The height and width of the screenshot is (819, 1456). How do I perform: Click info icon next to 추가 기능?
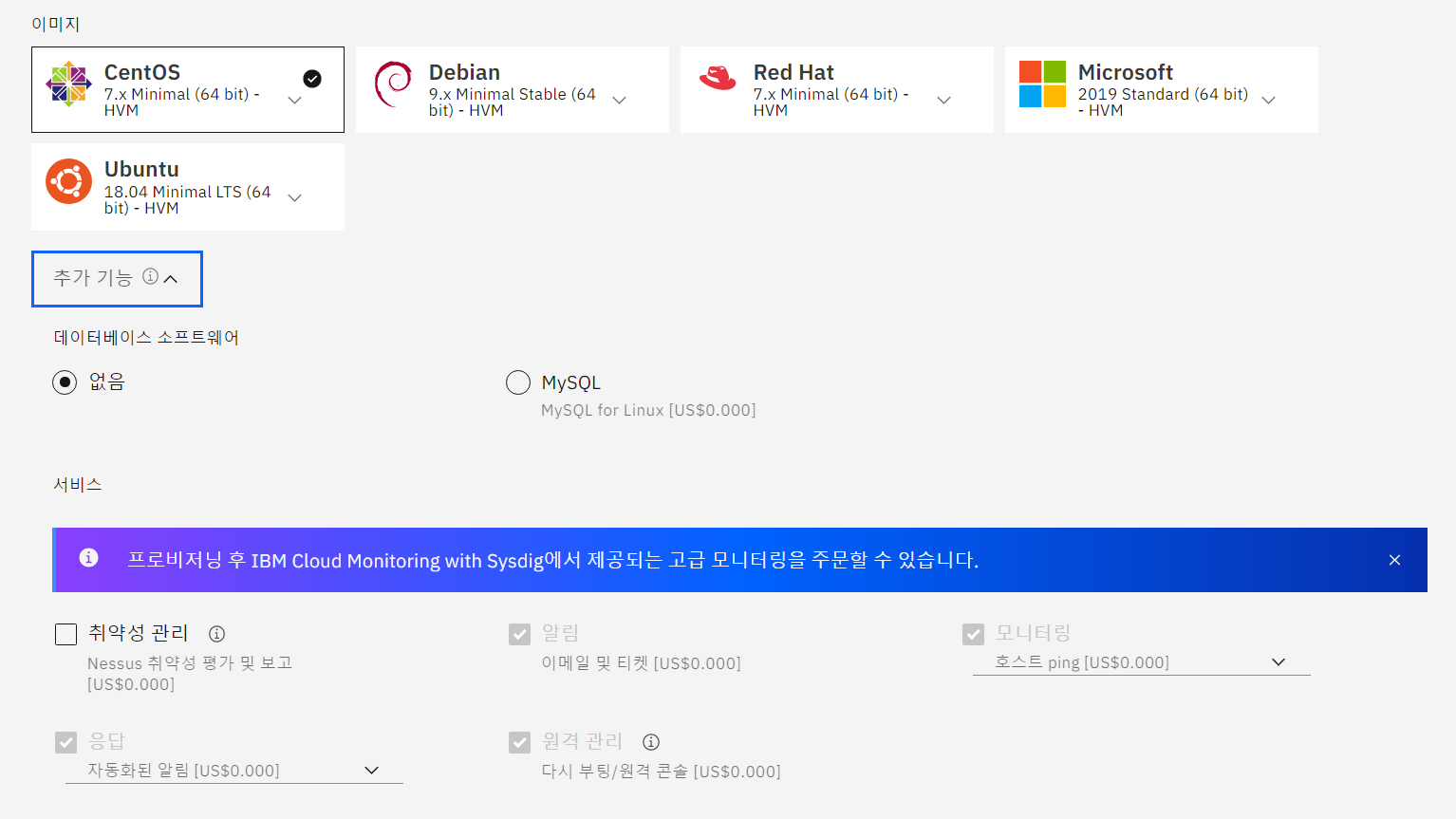[150, 276]
